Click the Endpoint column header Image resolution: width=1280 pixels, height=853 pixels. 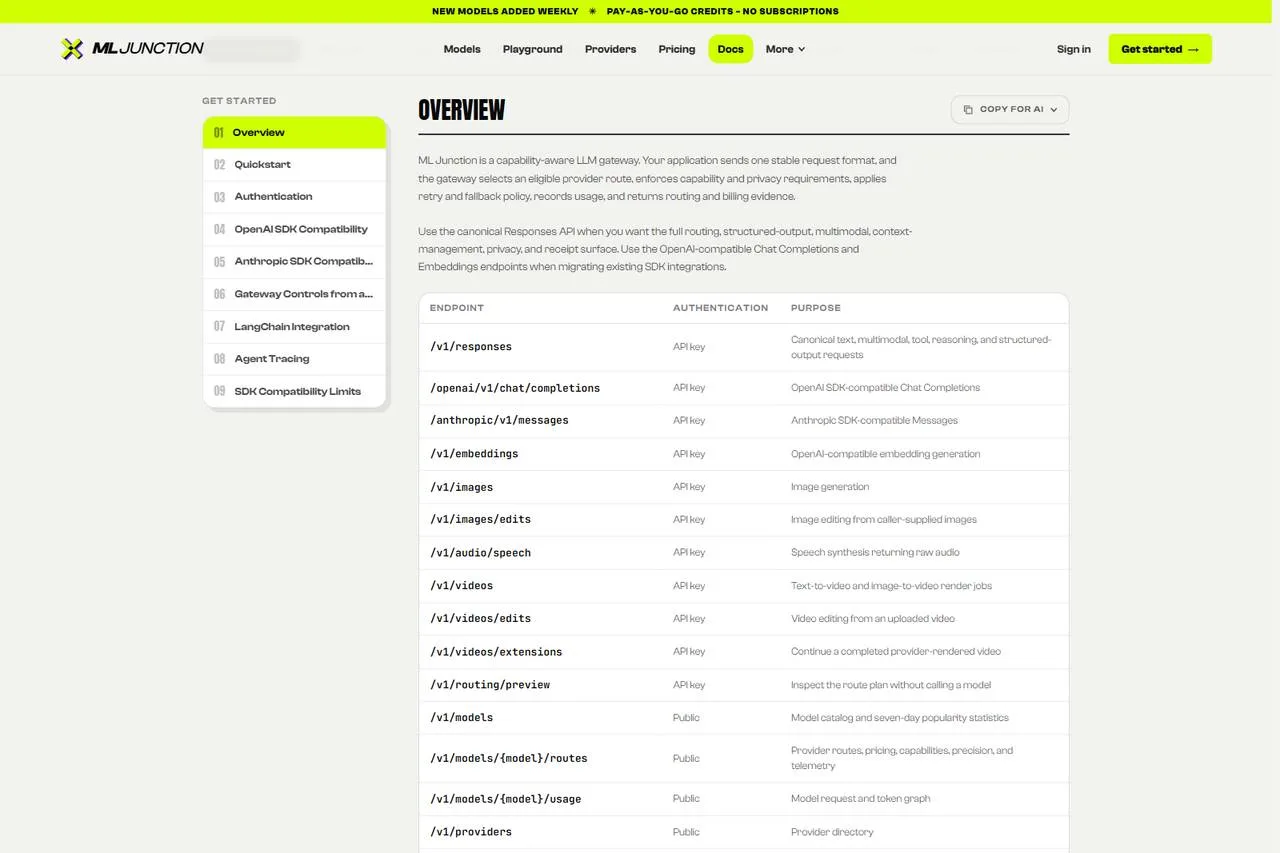tap(457, 308)
